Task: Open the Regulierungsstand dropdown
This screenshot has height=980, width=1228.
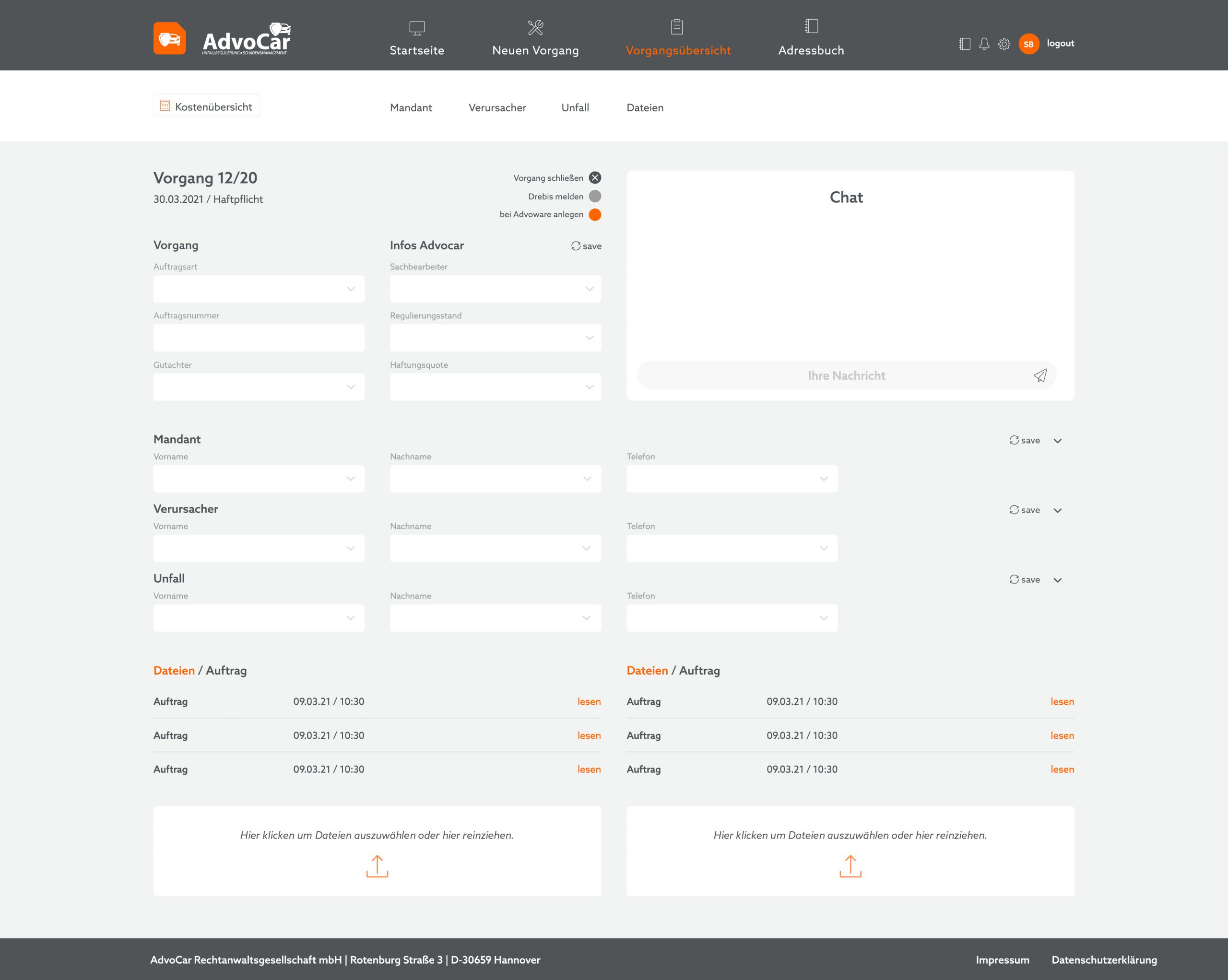Action: [495, 338]
